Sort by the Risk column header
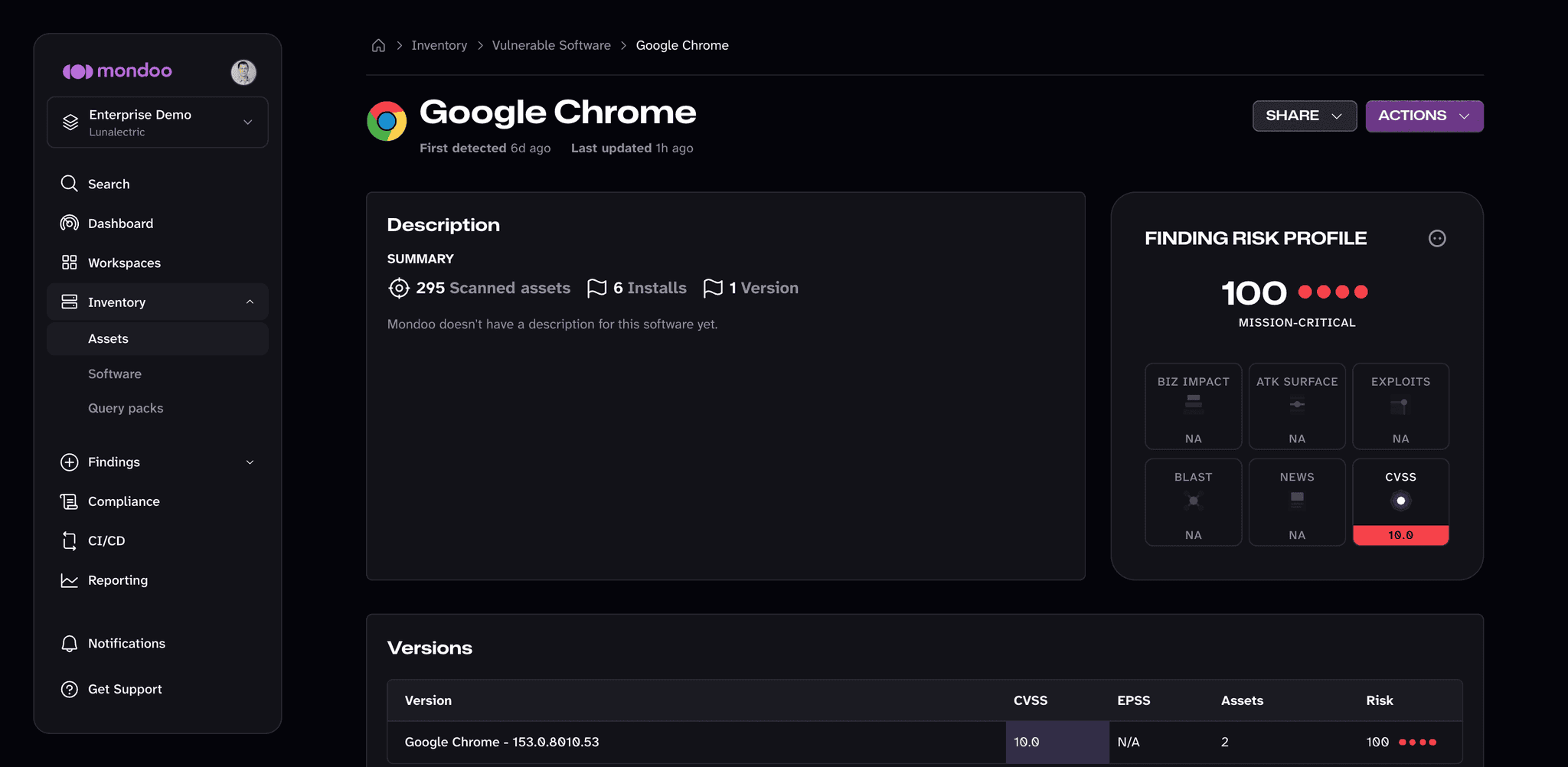This screenshot has width=1568, height=767. click(x=1380, y=700)
